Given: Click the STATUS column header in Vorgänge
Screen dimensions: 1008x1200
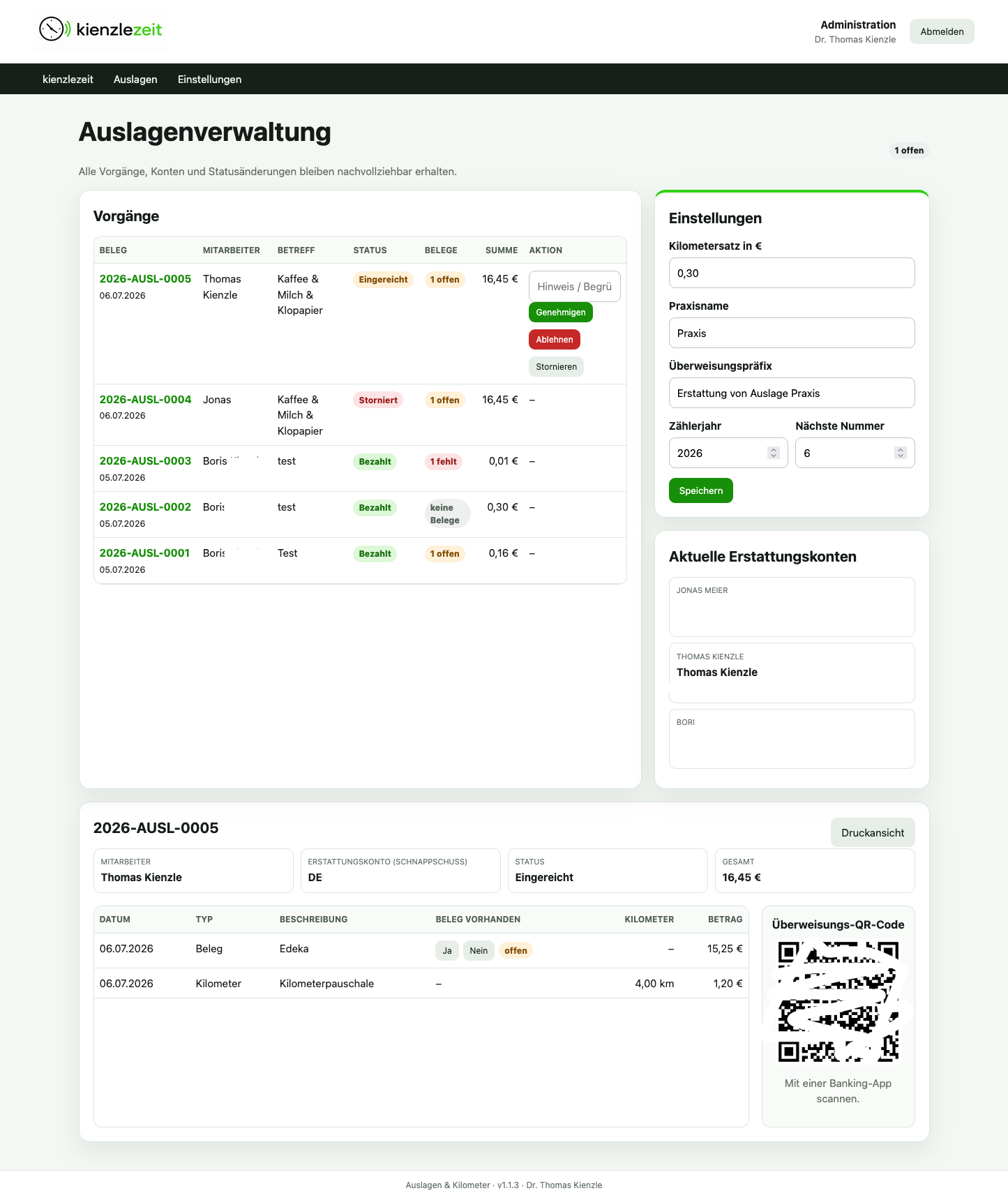Looking at the screenshot, I should pos(370,250).
